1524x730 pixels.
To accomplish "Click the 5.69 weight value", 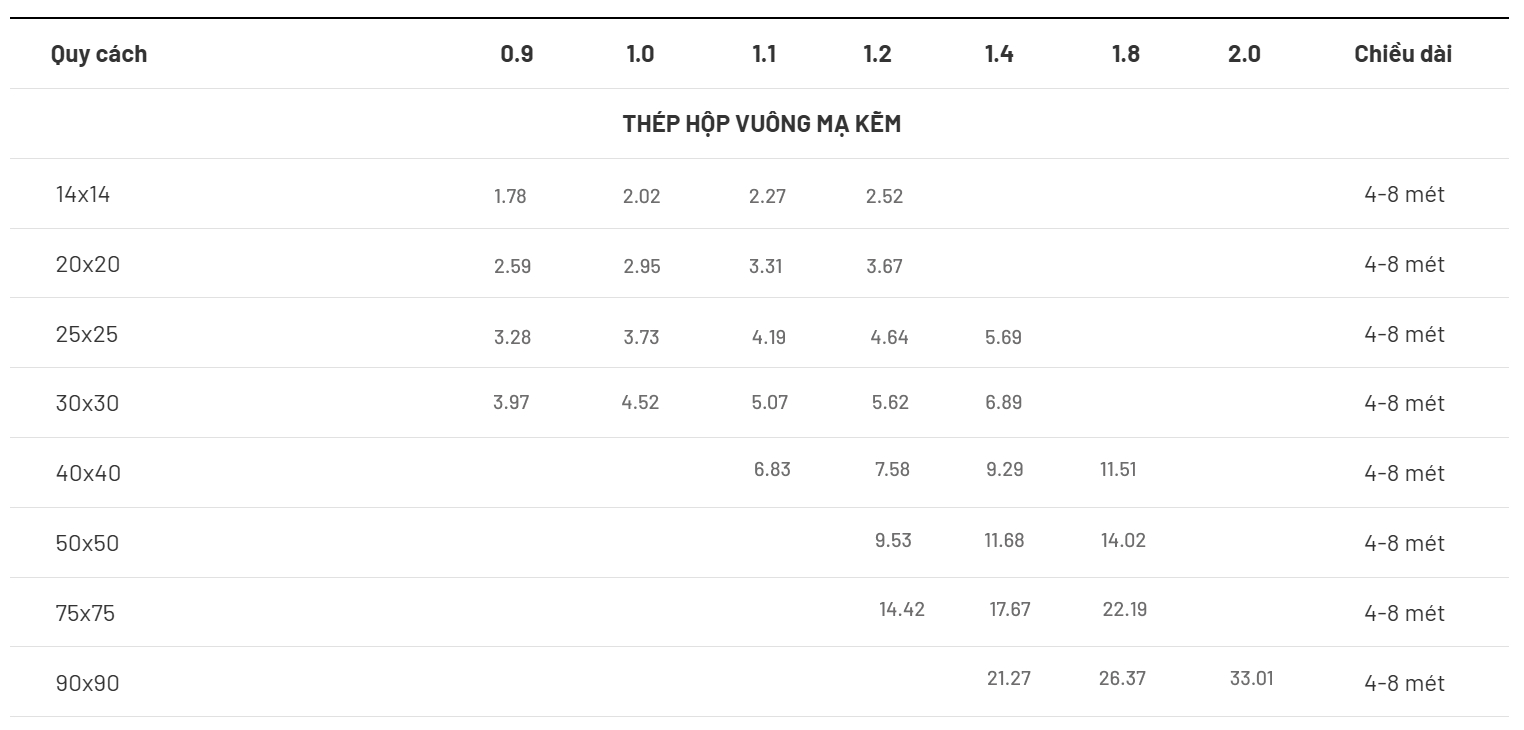I will tap(1003, 337).
